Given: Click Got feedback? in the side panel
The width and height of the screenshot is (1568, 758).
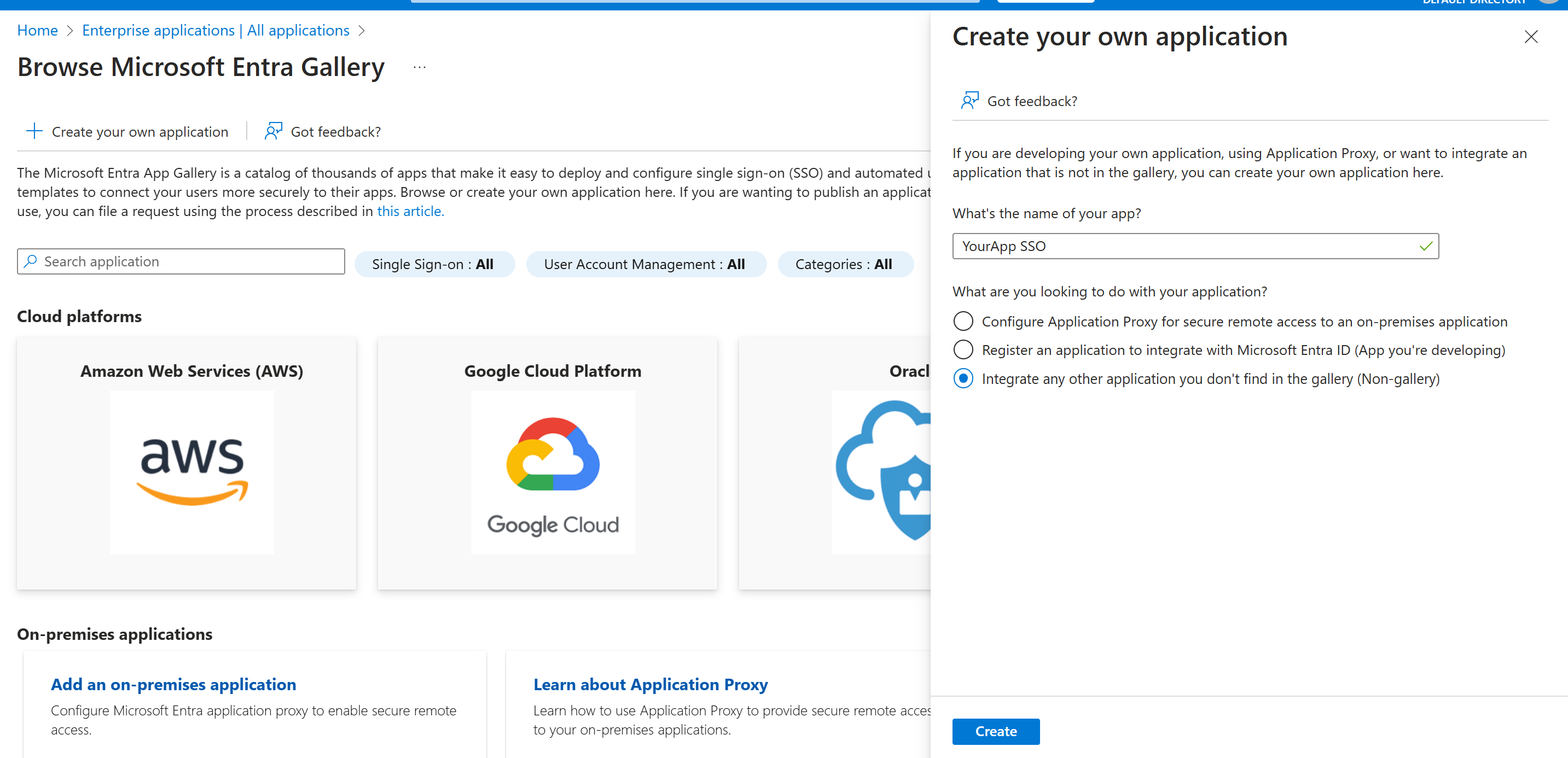Looking at the screenshot, I should click(x=1019, y=101).
